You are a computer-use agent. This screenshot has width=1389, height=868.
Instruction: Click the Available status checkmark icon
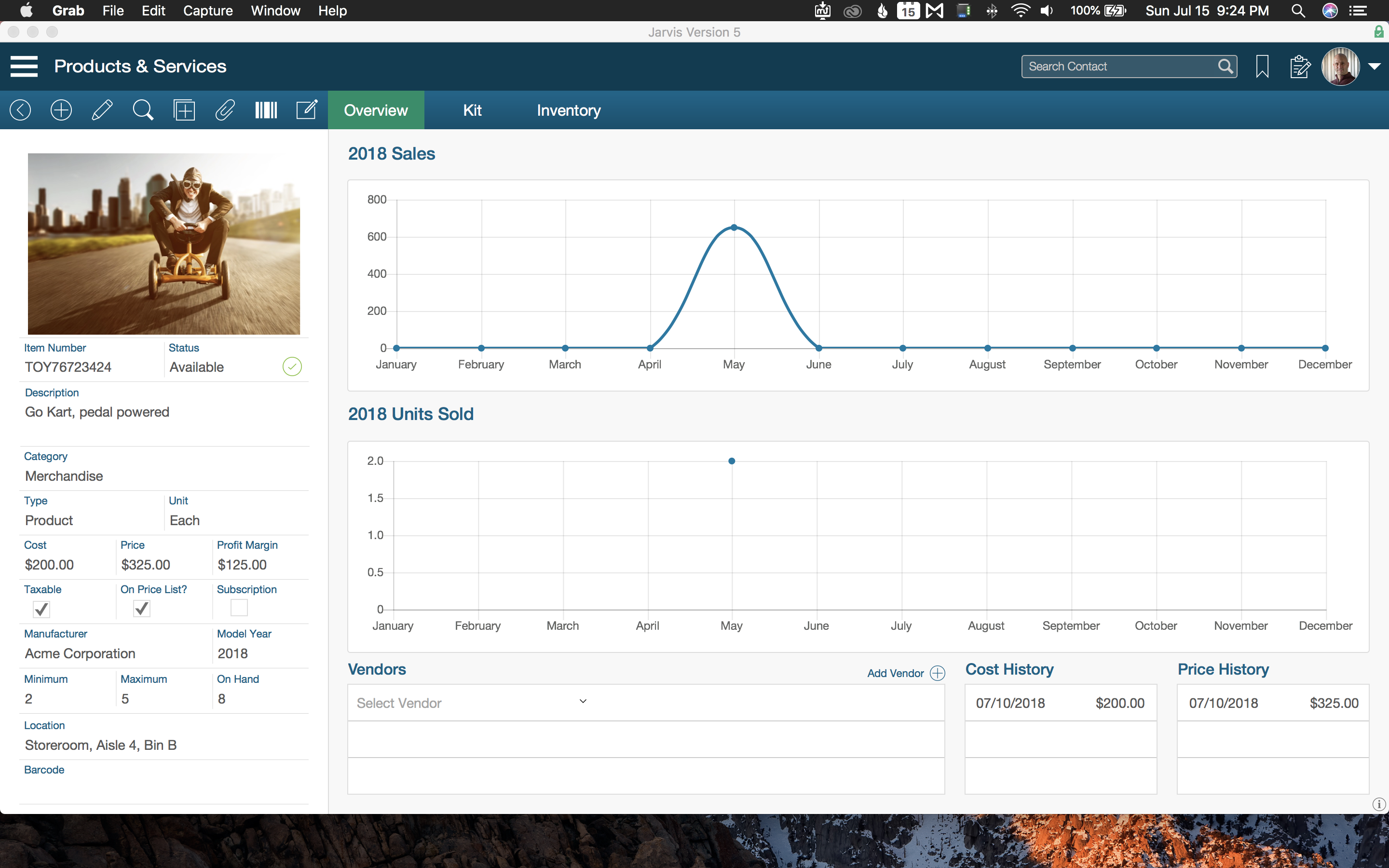(292, 366)
